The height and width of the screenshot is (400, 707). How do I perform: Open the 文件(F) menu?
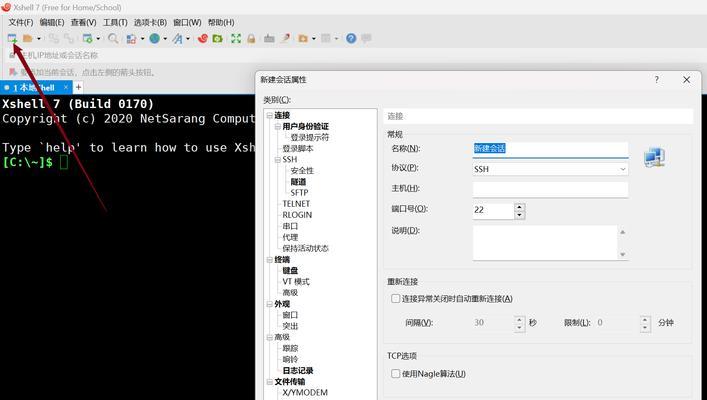[x=21, y=22]
